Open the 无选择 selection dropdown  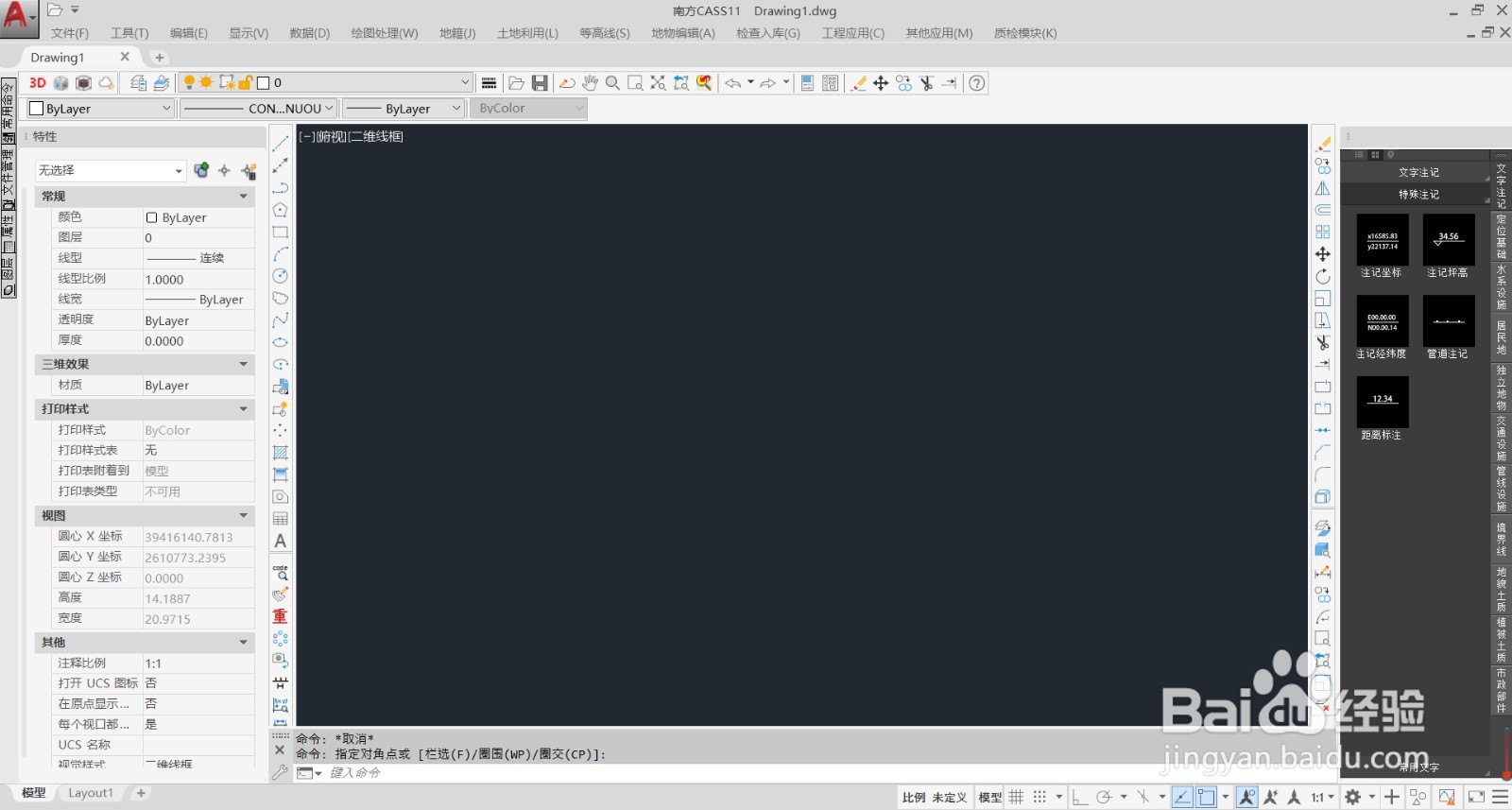(111, 171)
